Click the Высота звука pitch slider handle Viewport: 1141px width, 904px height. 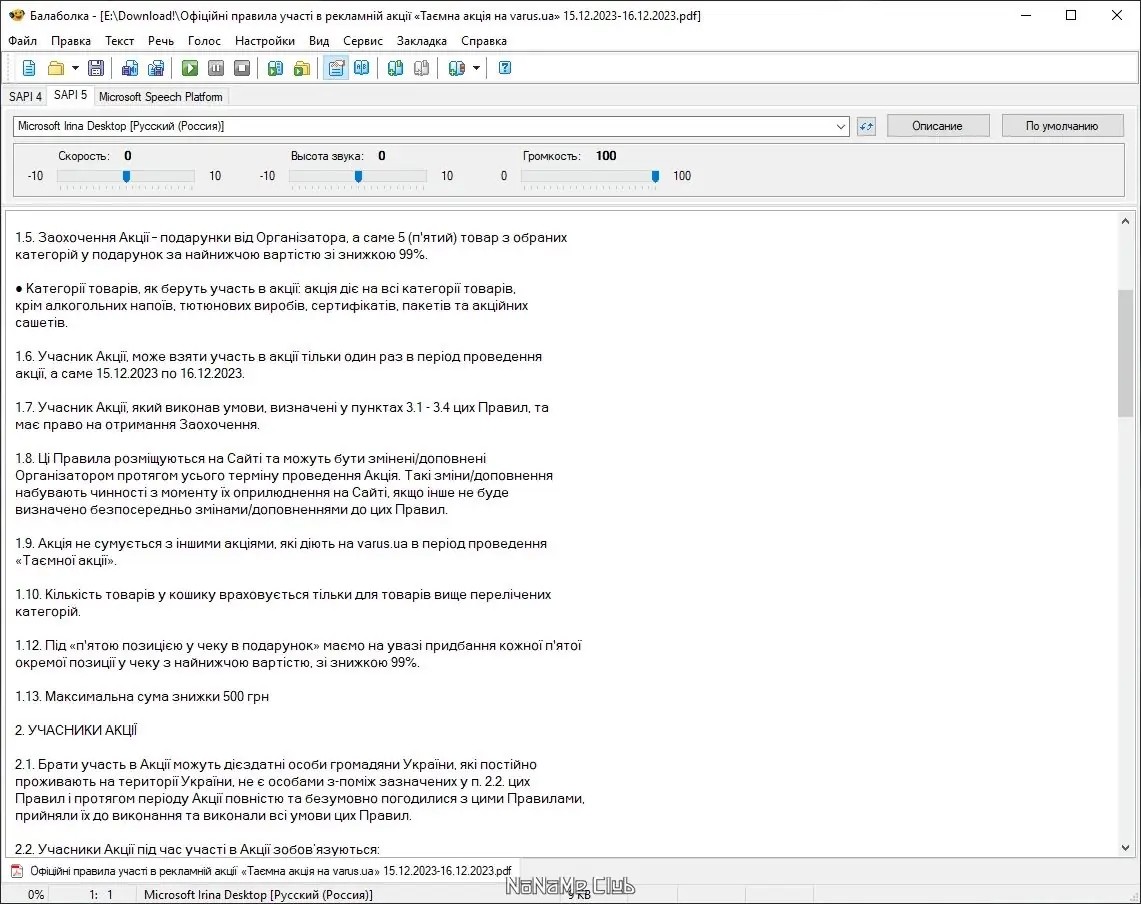(358, 176)
